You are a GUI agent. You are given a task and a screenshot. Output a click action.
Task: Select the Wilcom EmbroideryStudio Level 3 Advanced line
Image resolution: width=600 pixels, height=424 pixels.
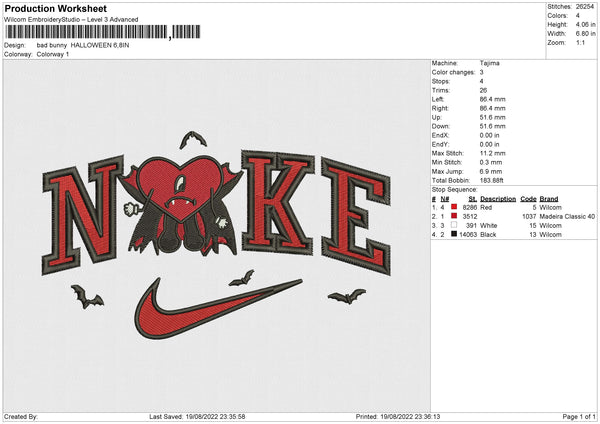[x=71, y=20]
